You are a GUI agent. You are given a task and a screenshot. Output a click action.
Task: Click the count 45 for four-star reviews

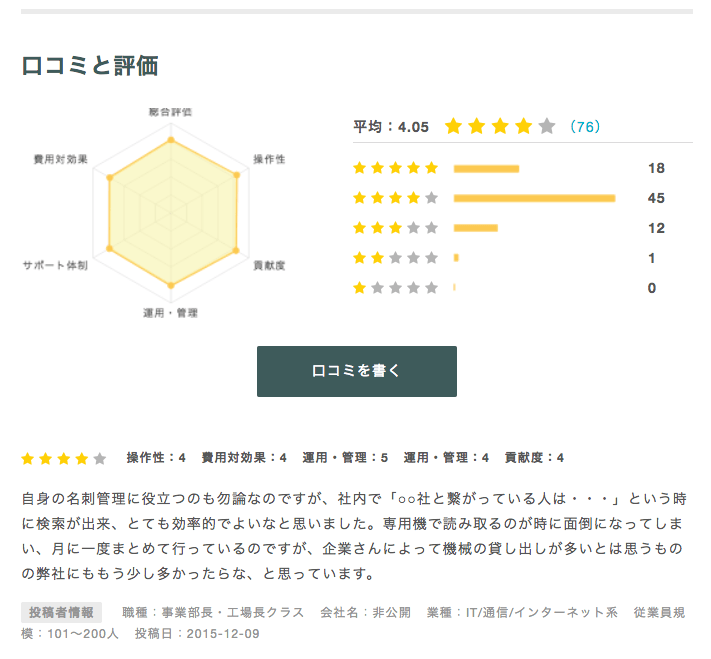tap(656, 198)
